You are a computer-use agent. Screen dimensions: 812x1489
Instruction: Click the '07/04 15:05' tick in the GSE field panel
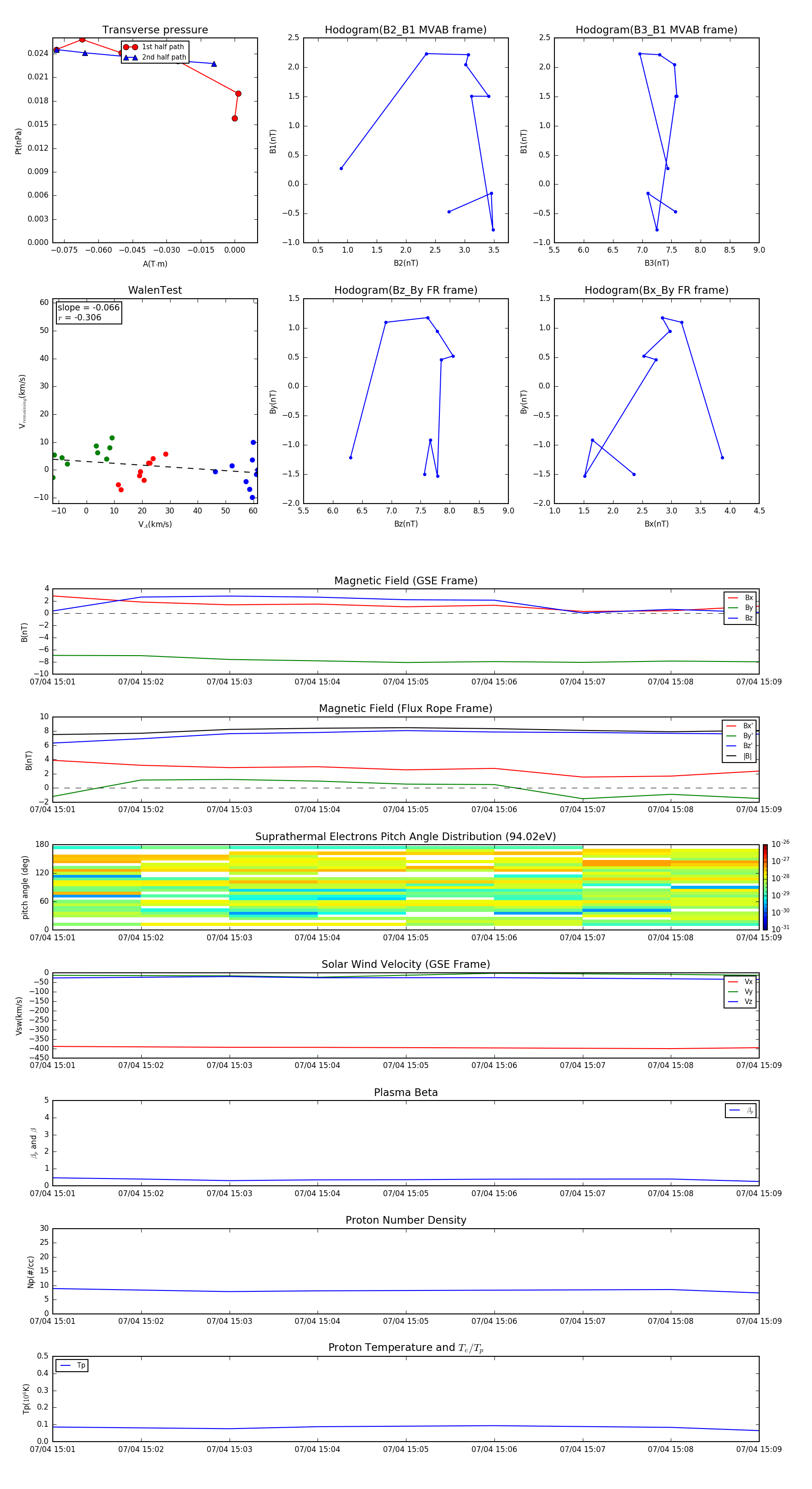[x=406, y=682]
